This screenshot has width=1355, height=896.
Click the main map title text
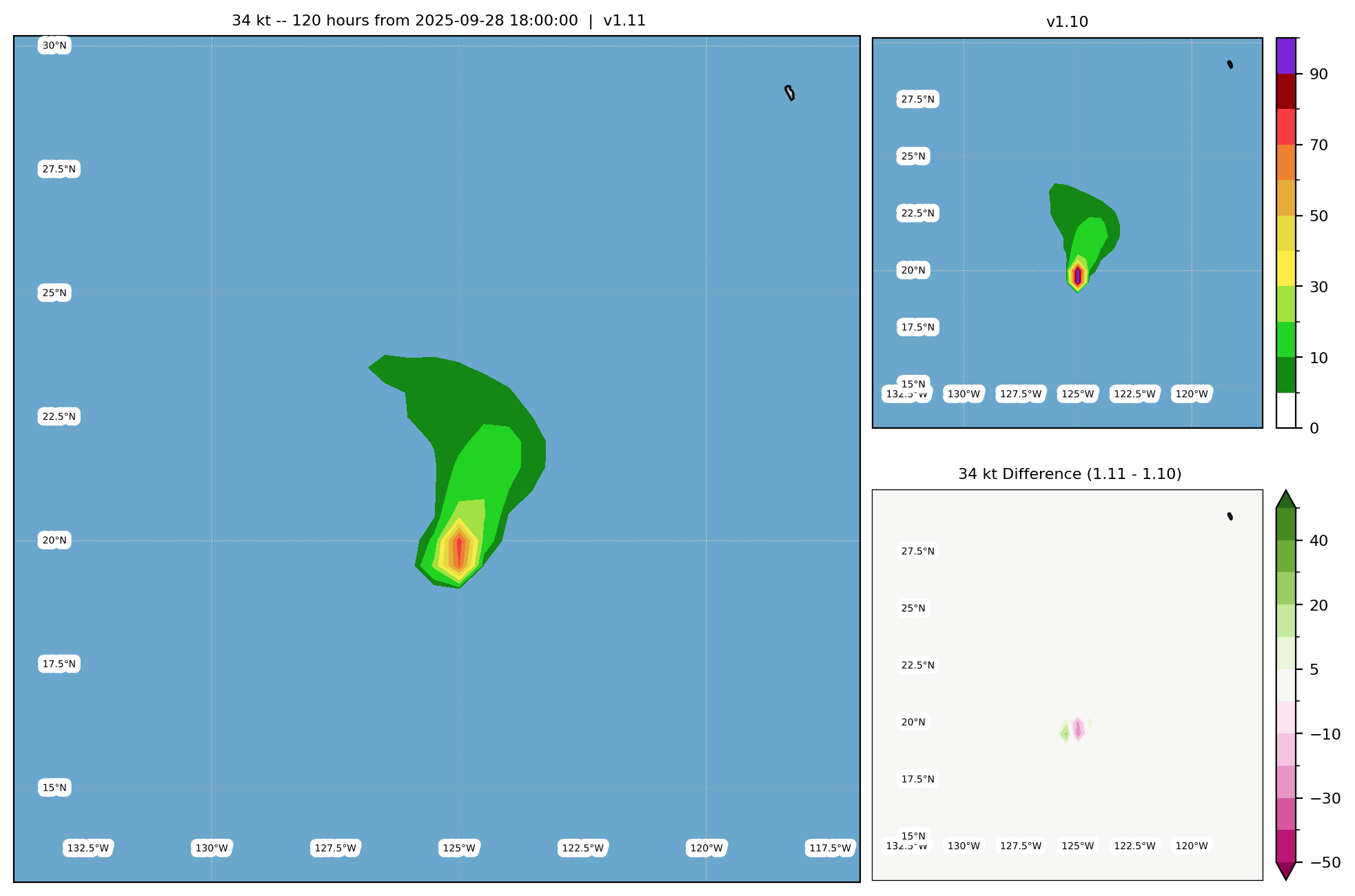(438, 21)
